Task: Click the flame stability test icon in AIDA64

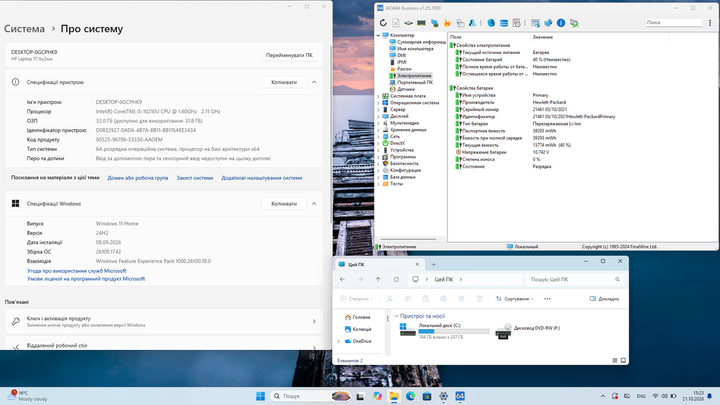Action: point(447,22)
